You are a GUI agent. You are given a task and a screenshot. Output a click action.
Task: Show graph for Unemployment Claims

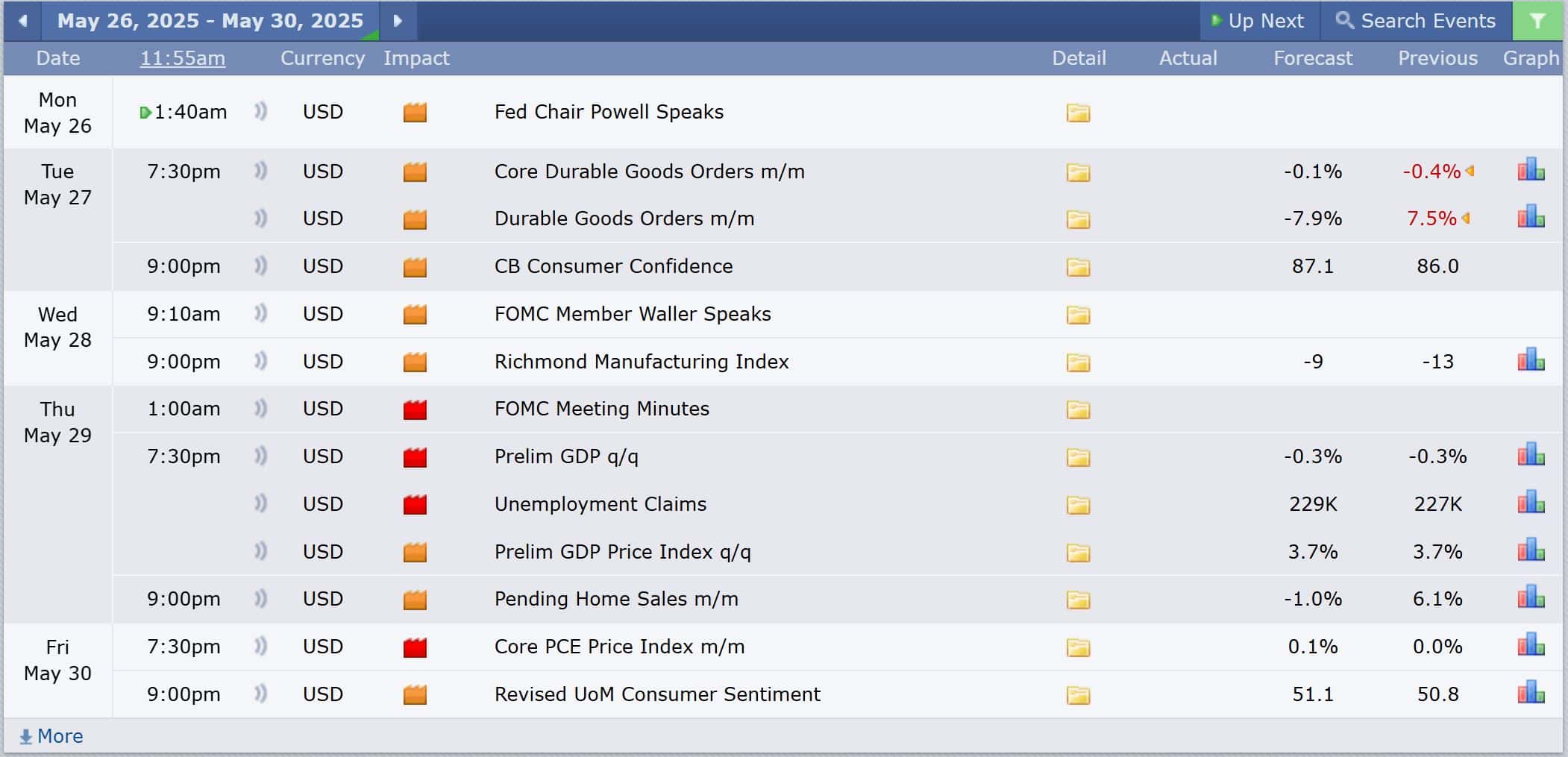[1531, 502]
